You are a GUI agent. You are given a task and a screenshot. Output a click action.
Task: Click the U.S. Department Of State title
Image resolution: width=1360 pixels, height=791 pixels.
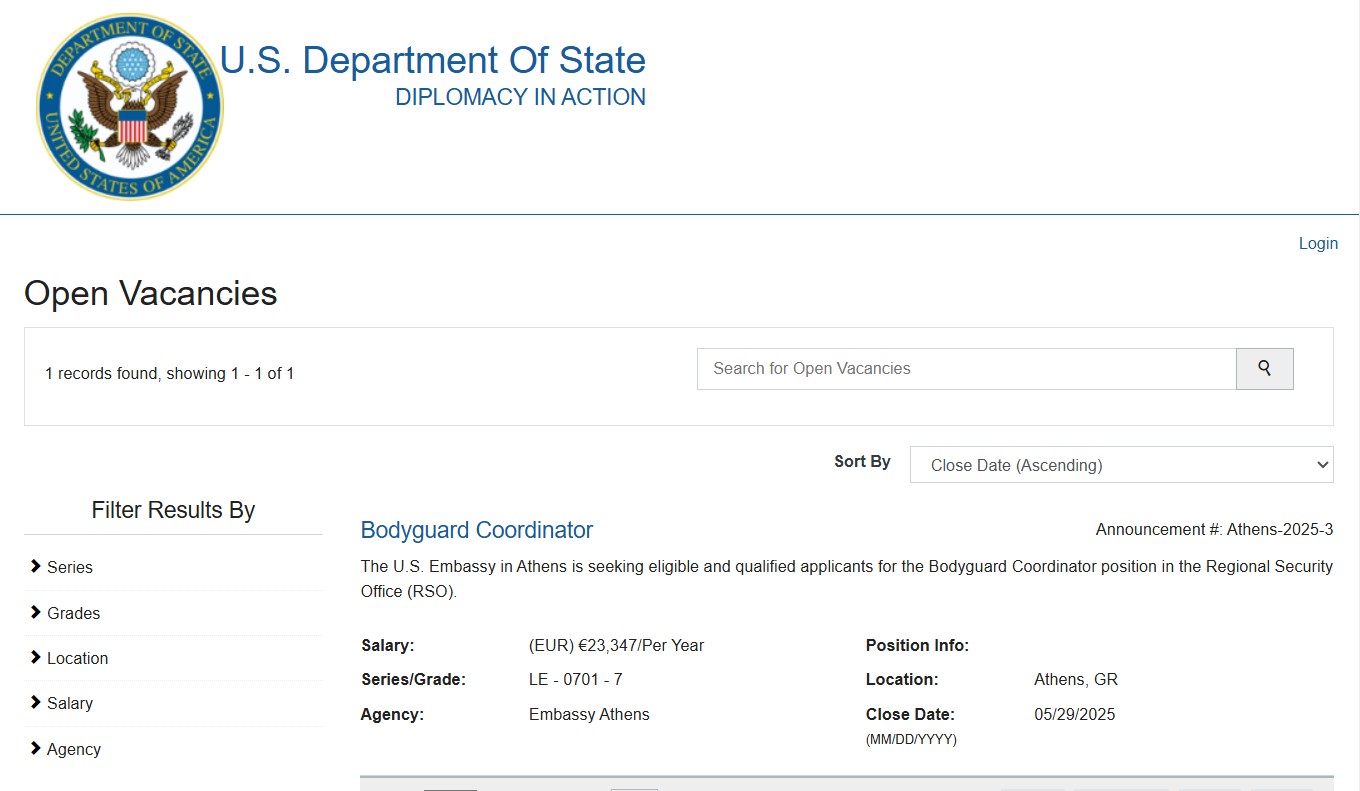point(432,60)
